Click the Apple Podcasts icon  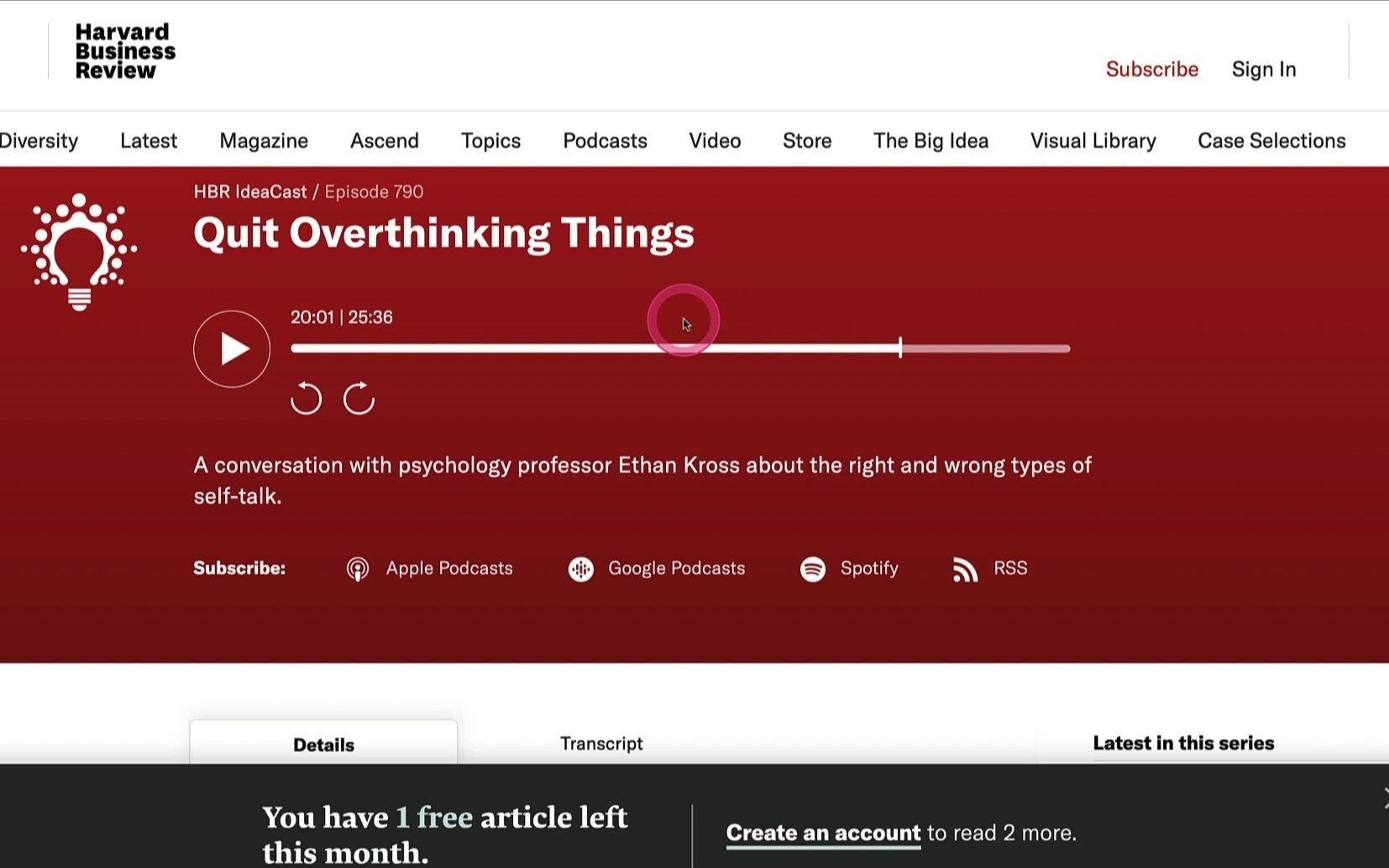pos(358,569)
